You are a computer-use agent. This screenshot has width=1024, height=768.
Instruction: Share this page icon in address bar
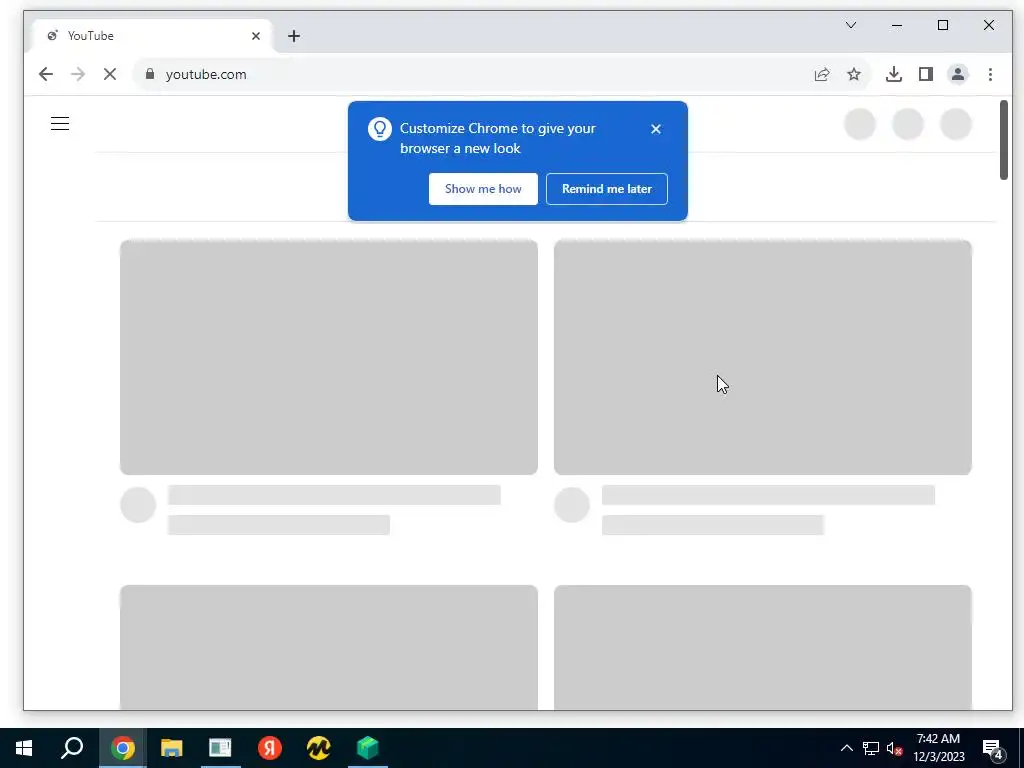[822, 74]
